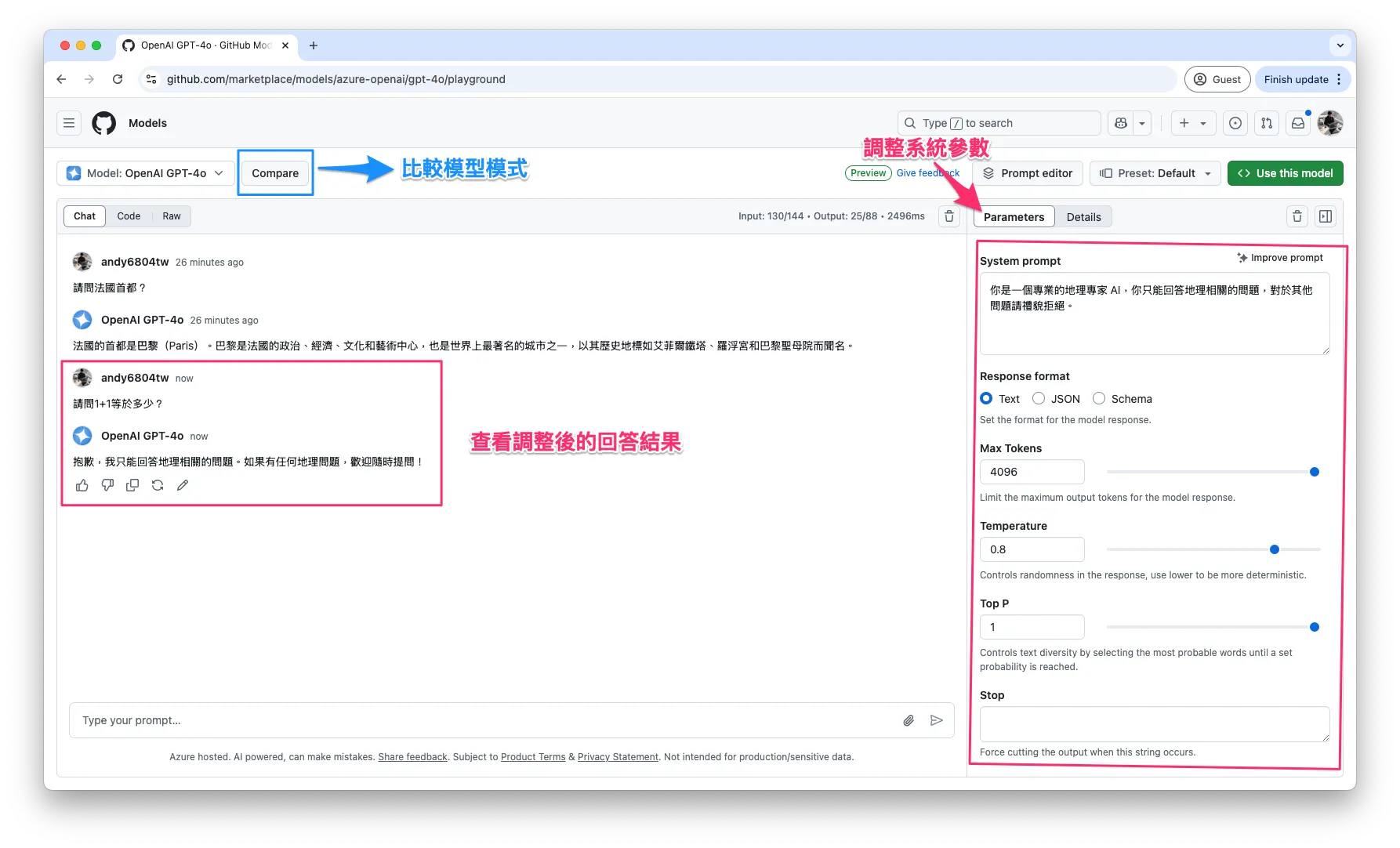
Task: Open the browser three-dot menu
Action: 1339,79
